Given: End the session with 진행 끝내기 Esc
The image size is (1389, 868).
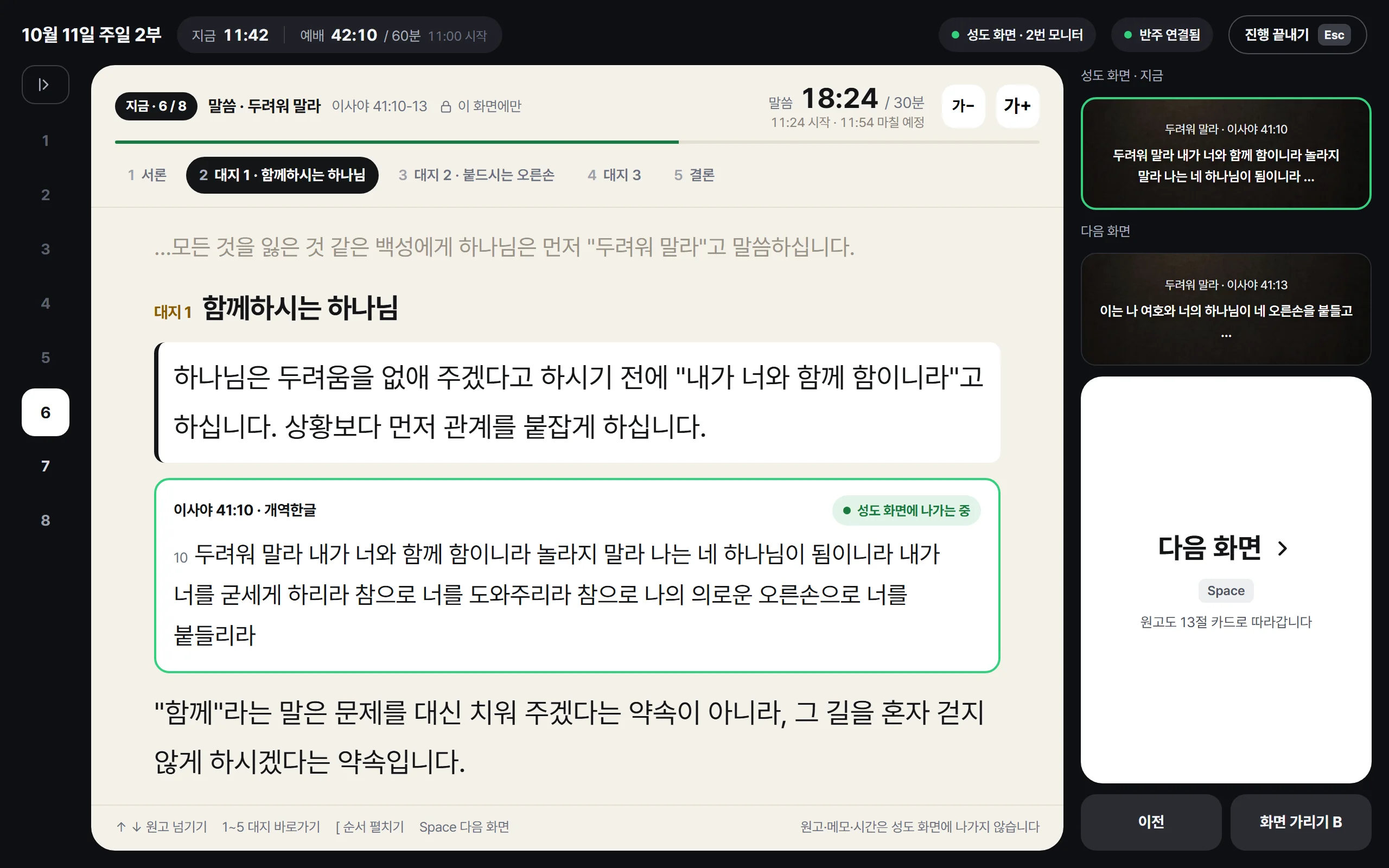Looking at the screenshot, I should coord(1297,35).
